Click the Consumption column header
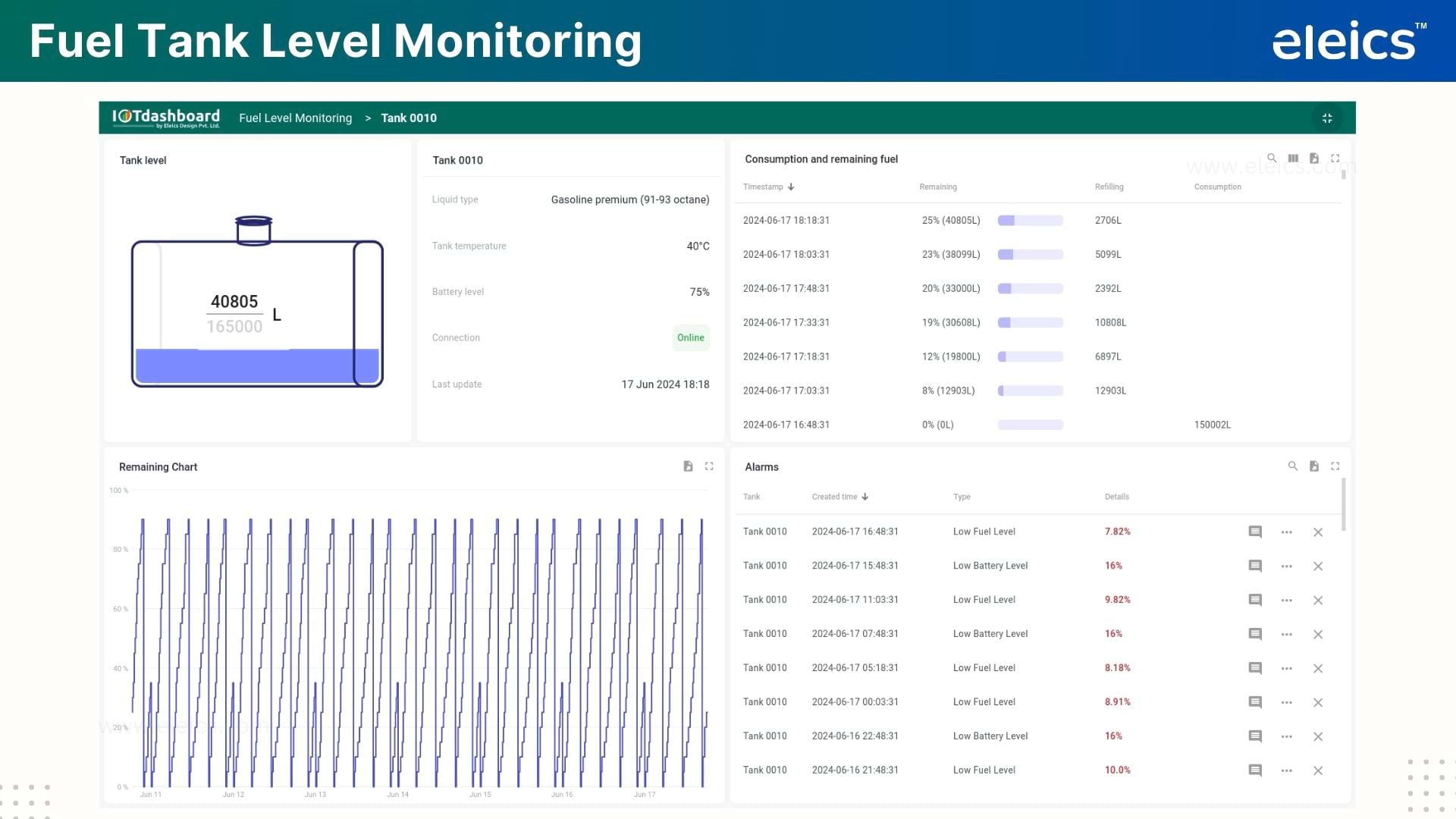 [x=1217, y=187]
